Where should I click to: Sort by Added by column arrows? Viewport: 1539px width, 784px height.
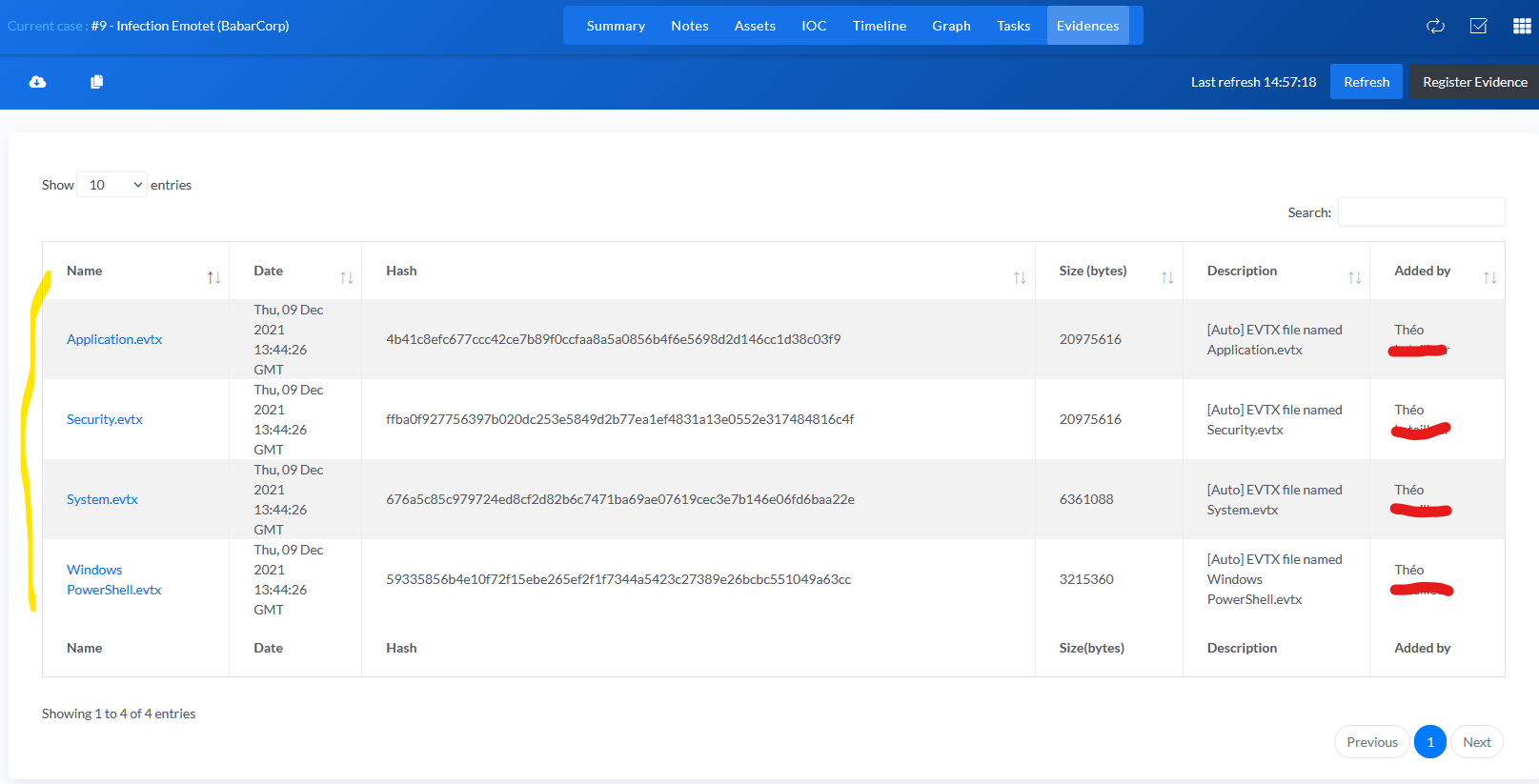point(1489,277)
